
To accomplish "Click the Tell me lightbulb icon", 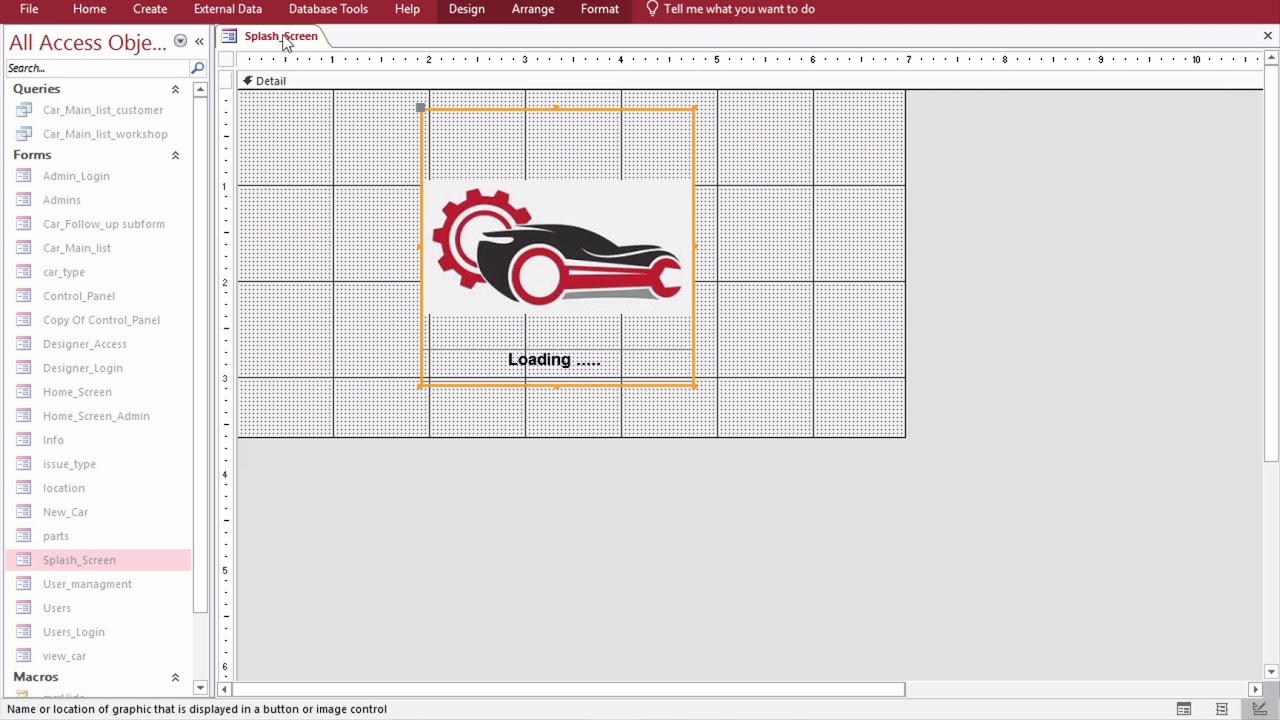I will click(x=652, y=9).
